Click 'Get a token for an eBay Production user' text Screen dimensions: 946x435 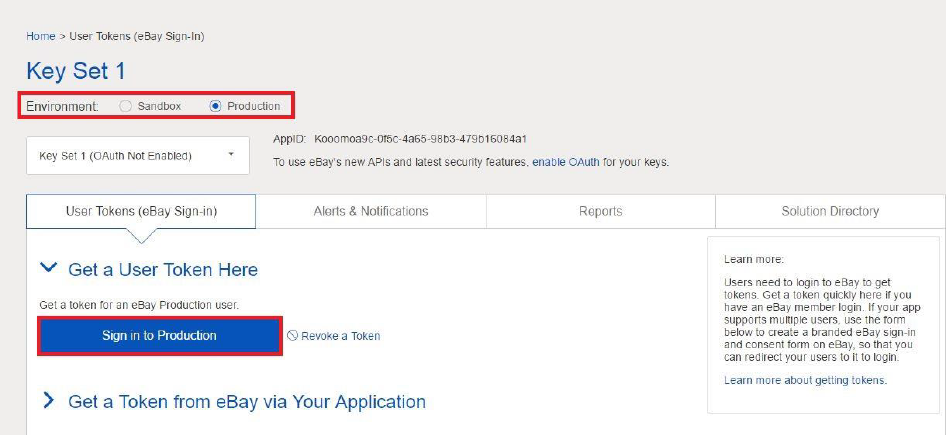[x=139, y=305]
